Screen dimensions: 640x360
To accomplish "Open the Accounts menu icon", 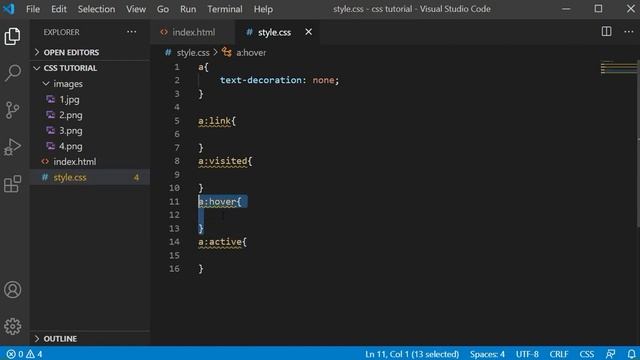I will [13, 290].
